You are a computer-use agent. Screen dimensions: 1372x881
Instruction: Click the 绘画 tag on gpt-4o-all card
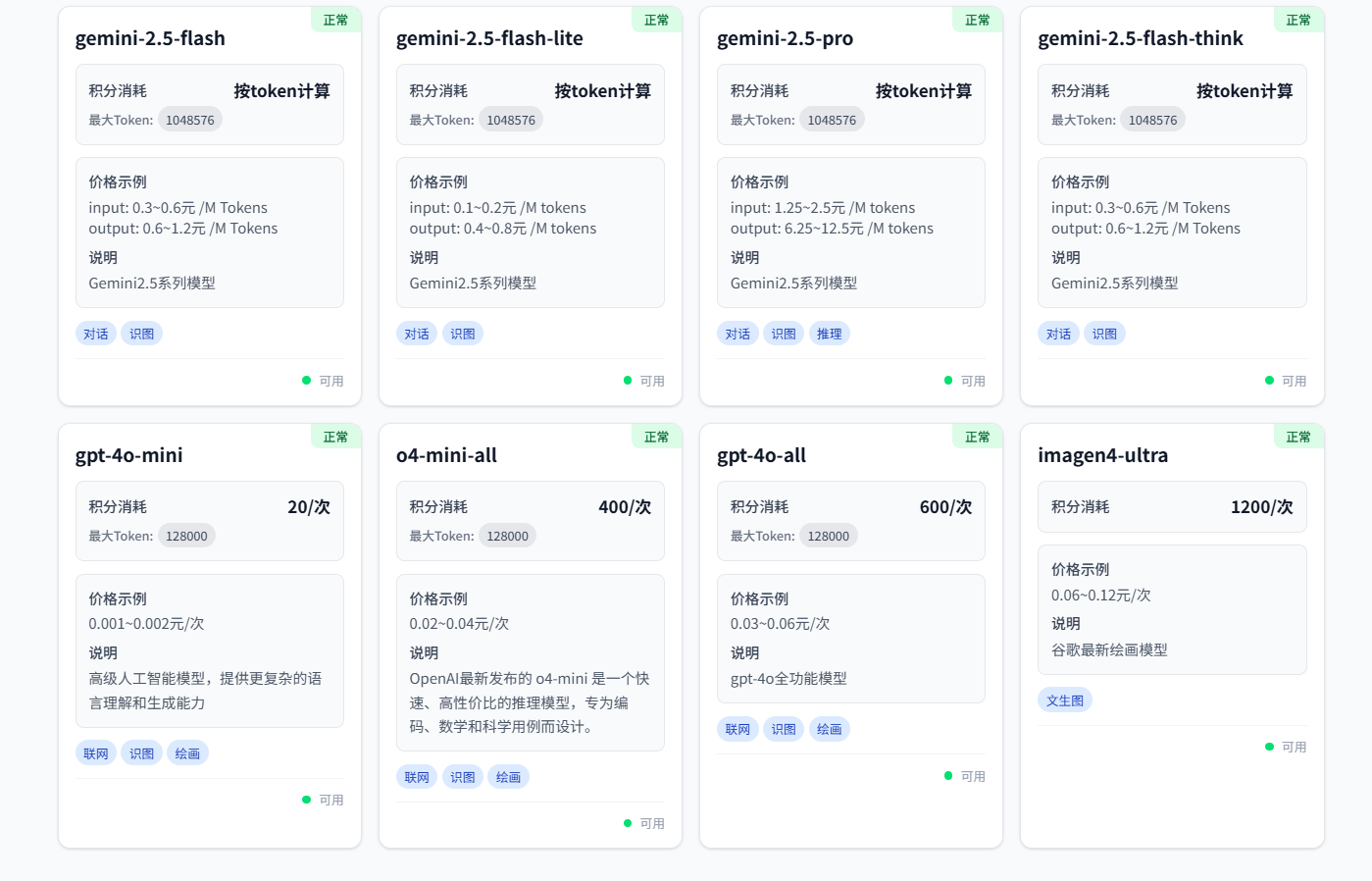point(829,729)
